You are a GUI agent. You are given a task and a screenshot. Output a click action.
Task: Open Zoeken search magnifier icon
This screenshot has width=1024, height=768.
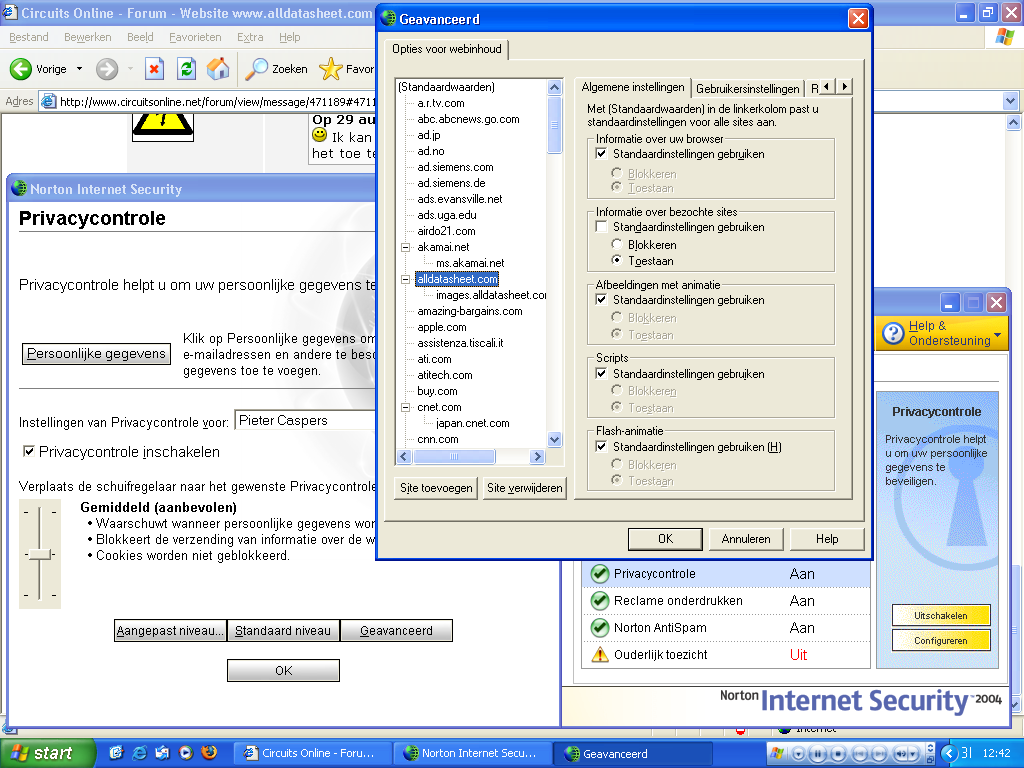(258, 69)
